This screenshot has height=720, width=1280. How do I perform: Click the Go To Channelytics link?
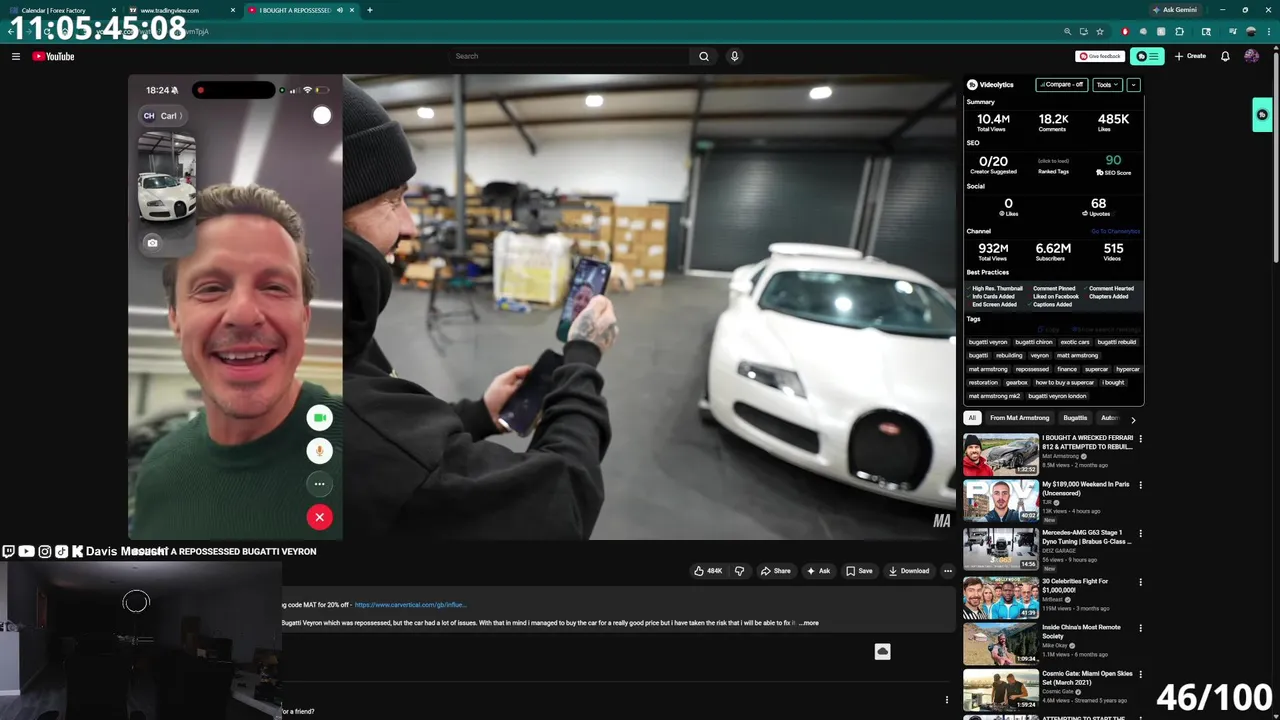(1115, 231)
